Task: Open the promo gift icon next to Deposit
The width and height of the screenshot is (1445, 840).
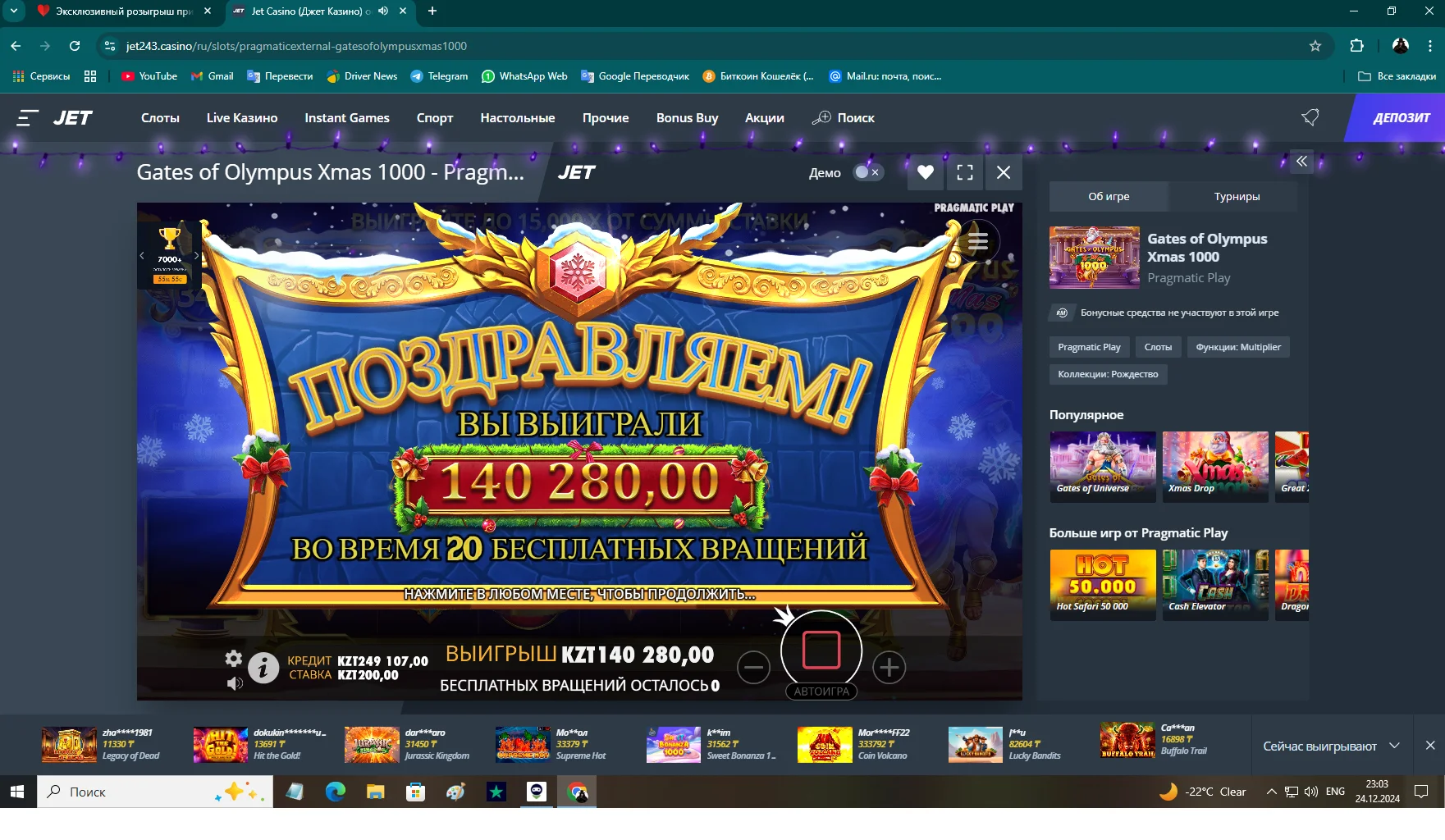Action: 1310,118
